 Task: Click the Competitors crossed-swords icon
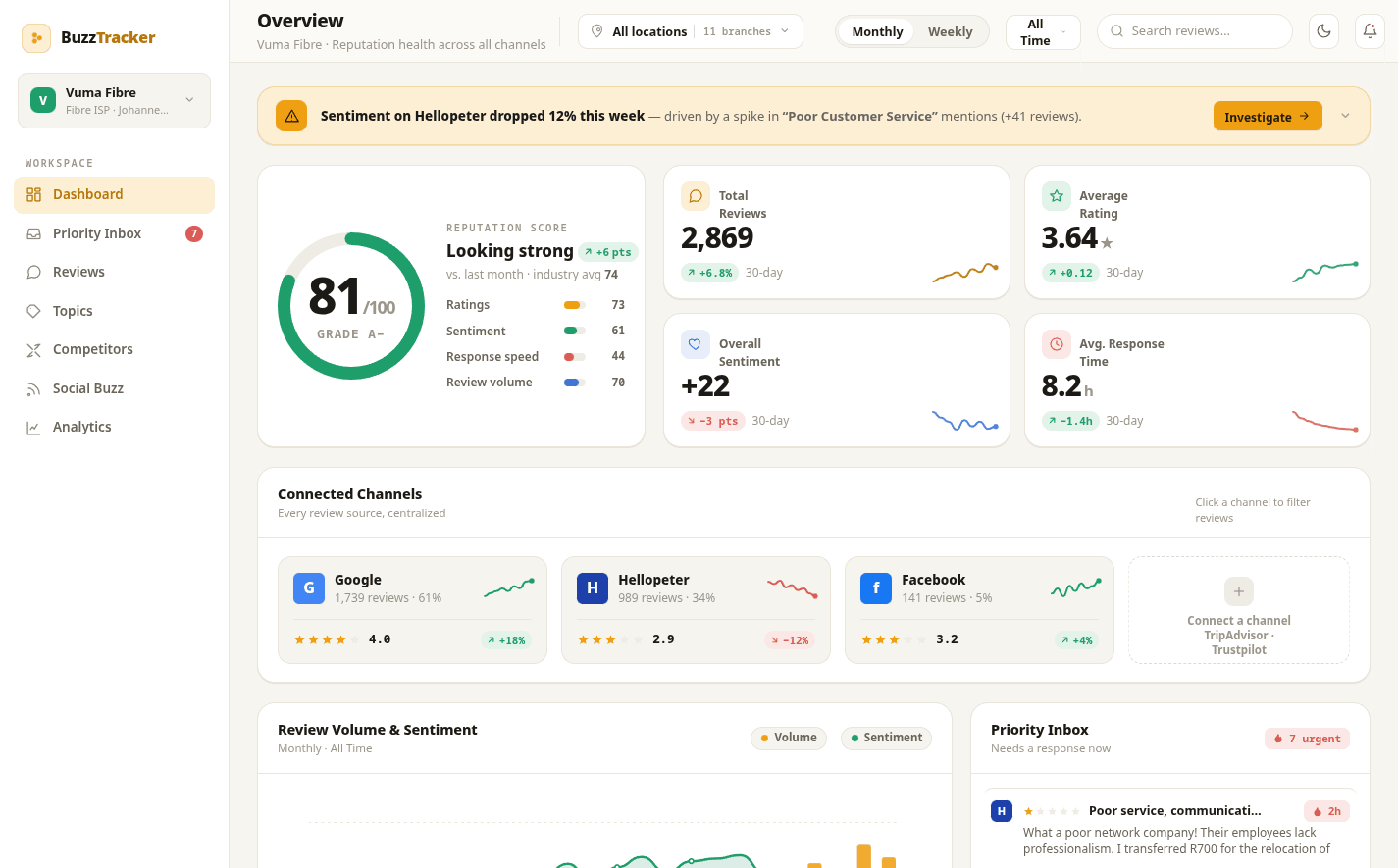(33, 349)
